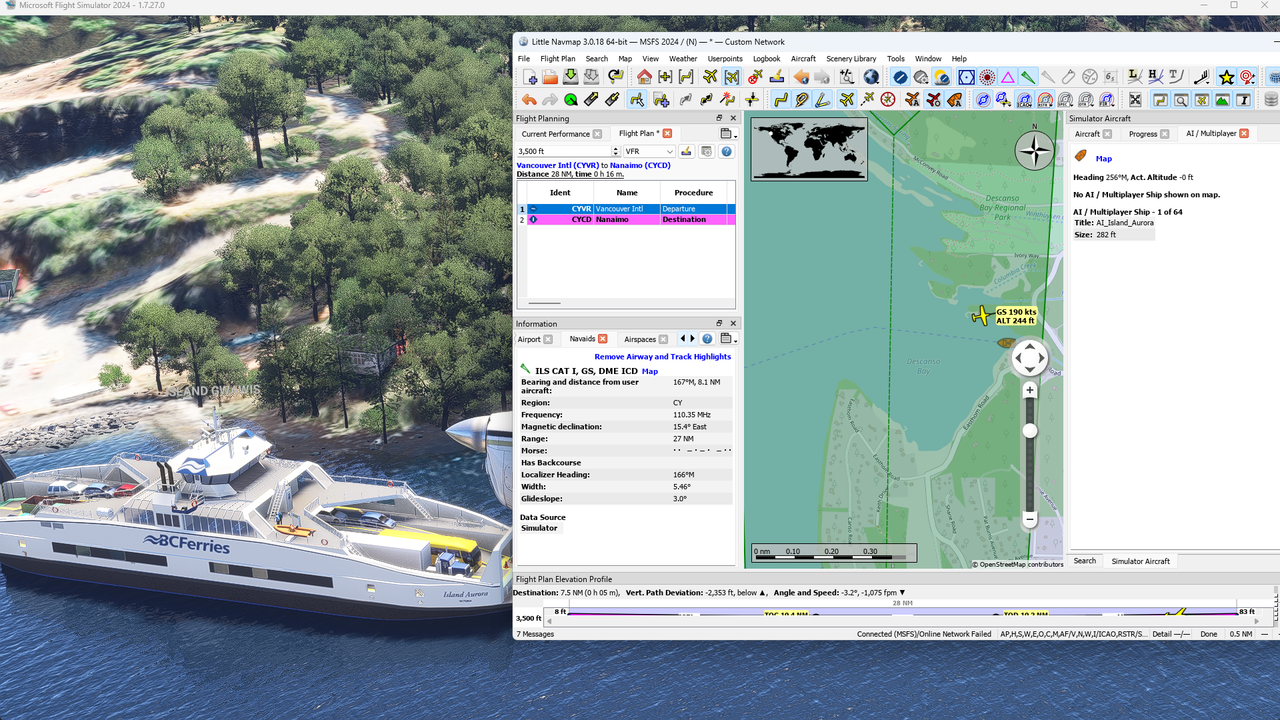
Task: Toggle flight plan line display on map
Action: pos(781,99)
